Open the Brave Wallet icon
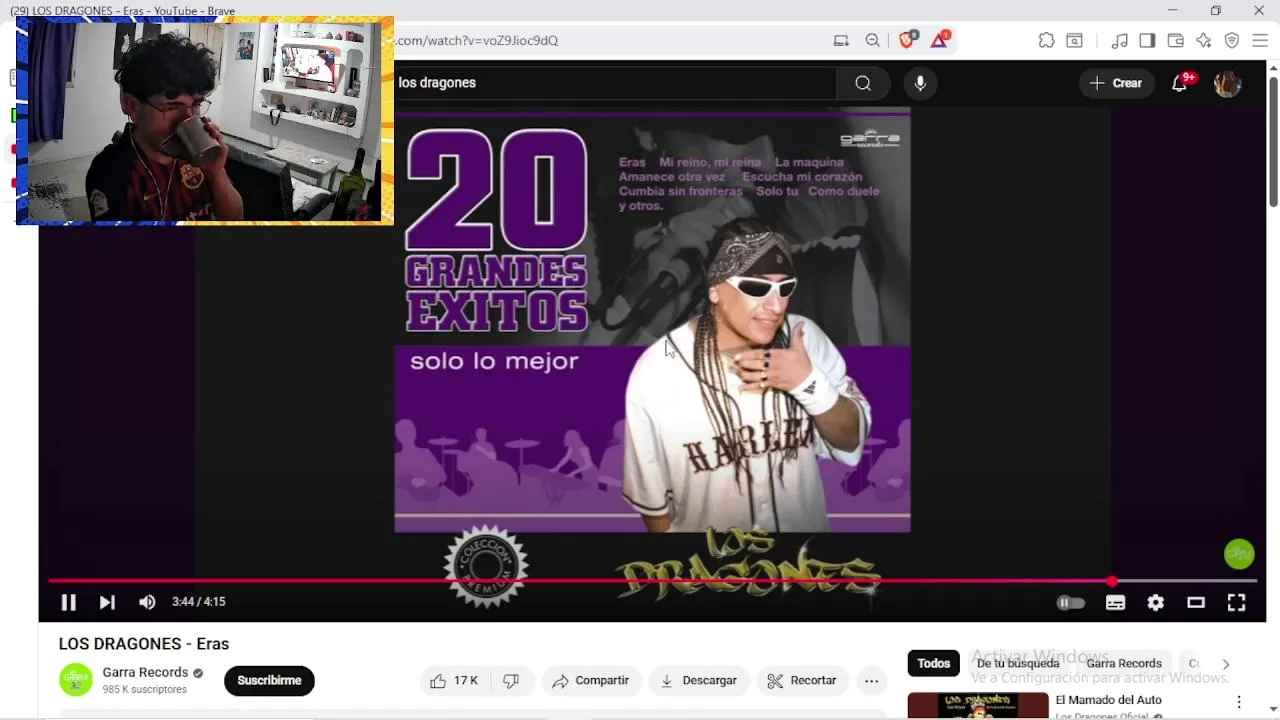 (x=1175, y=41)
